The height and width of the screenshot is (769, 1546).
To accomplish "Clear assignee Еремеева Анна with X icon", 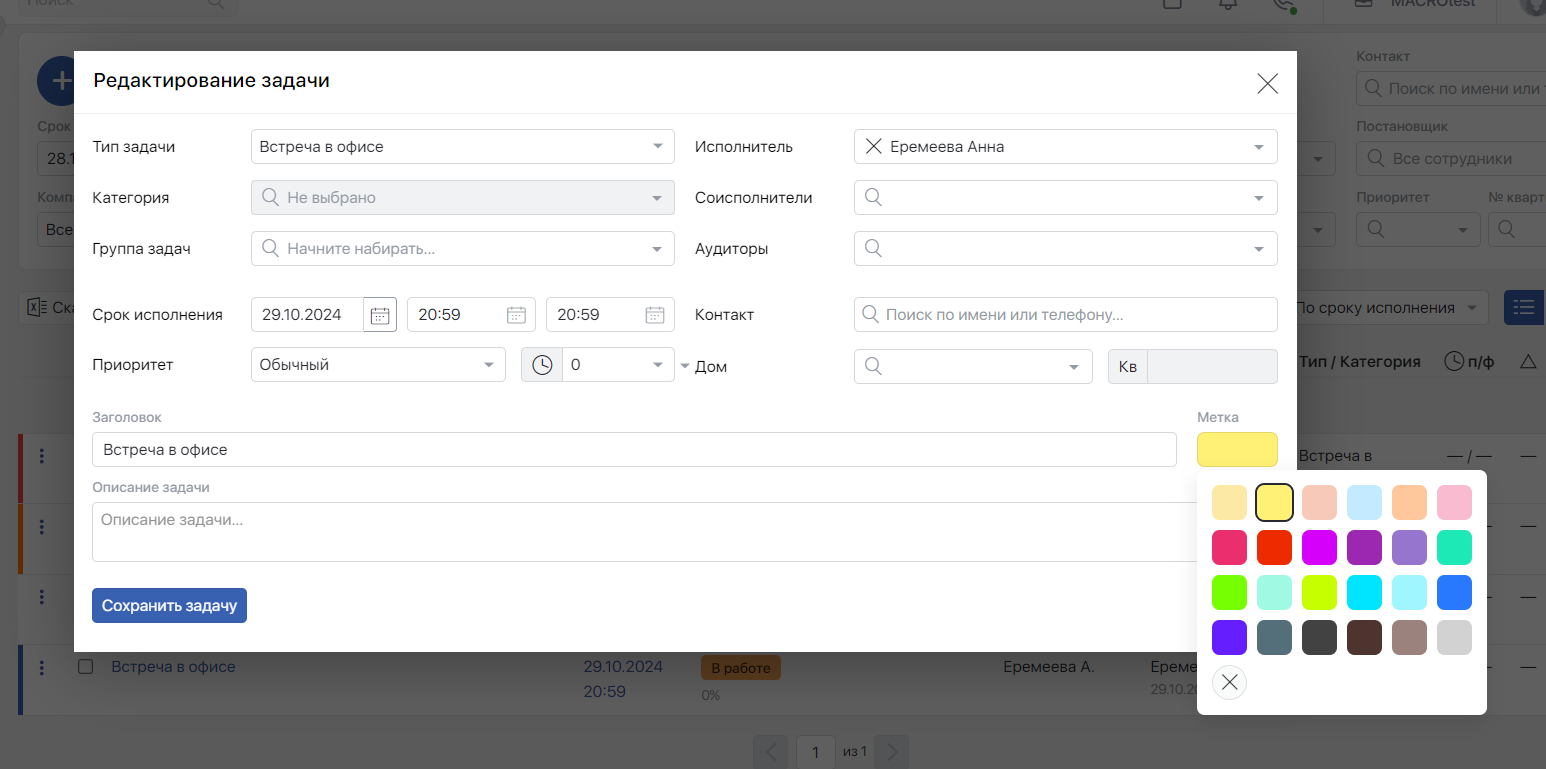I will [873, 147].
